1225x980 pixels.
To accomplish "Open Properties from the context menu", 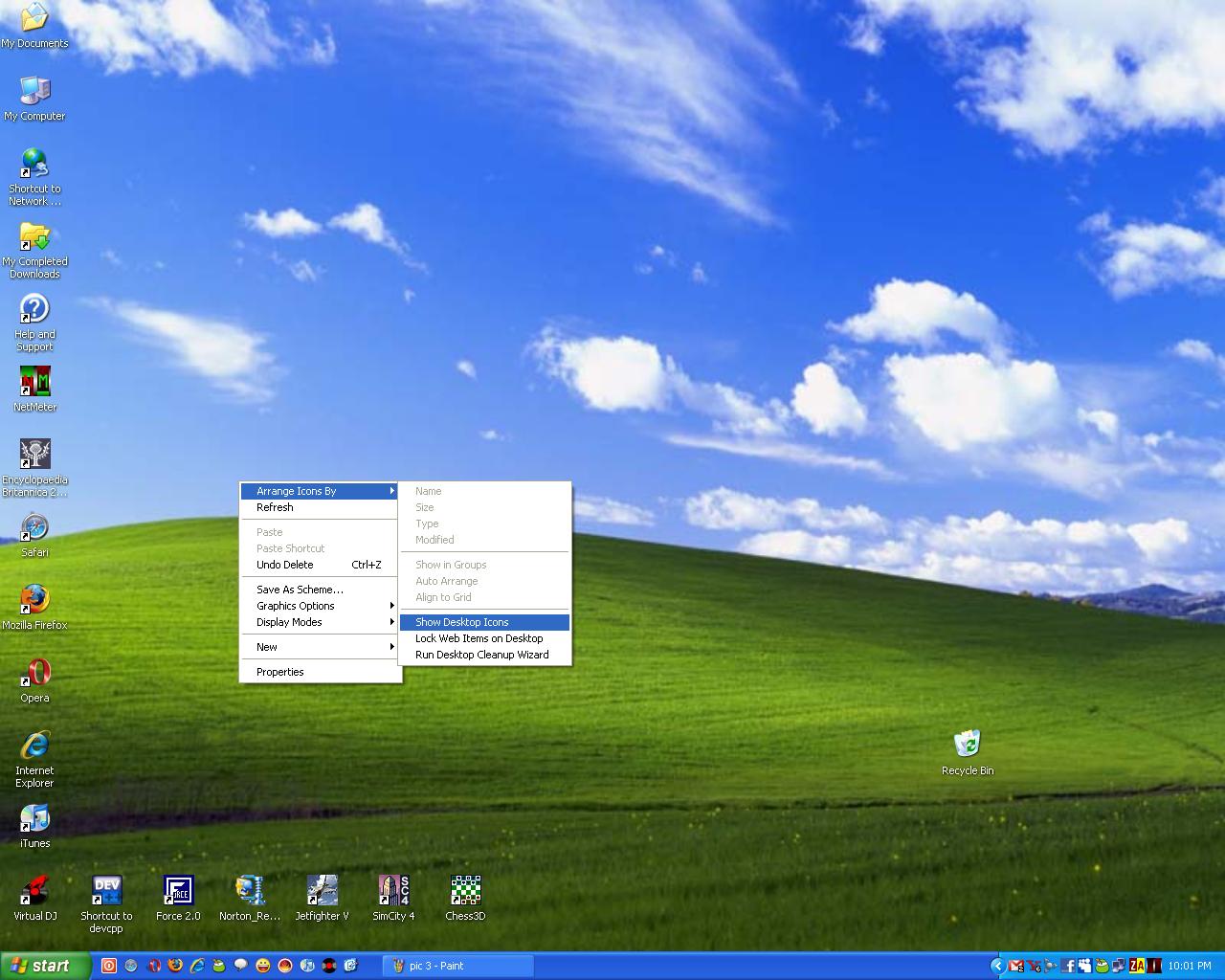I will click(x=320, y=672).
